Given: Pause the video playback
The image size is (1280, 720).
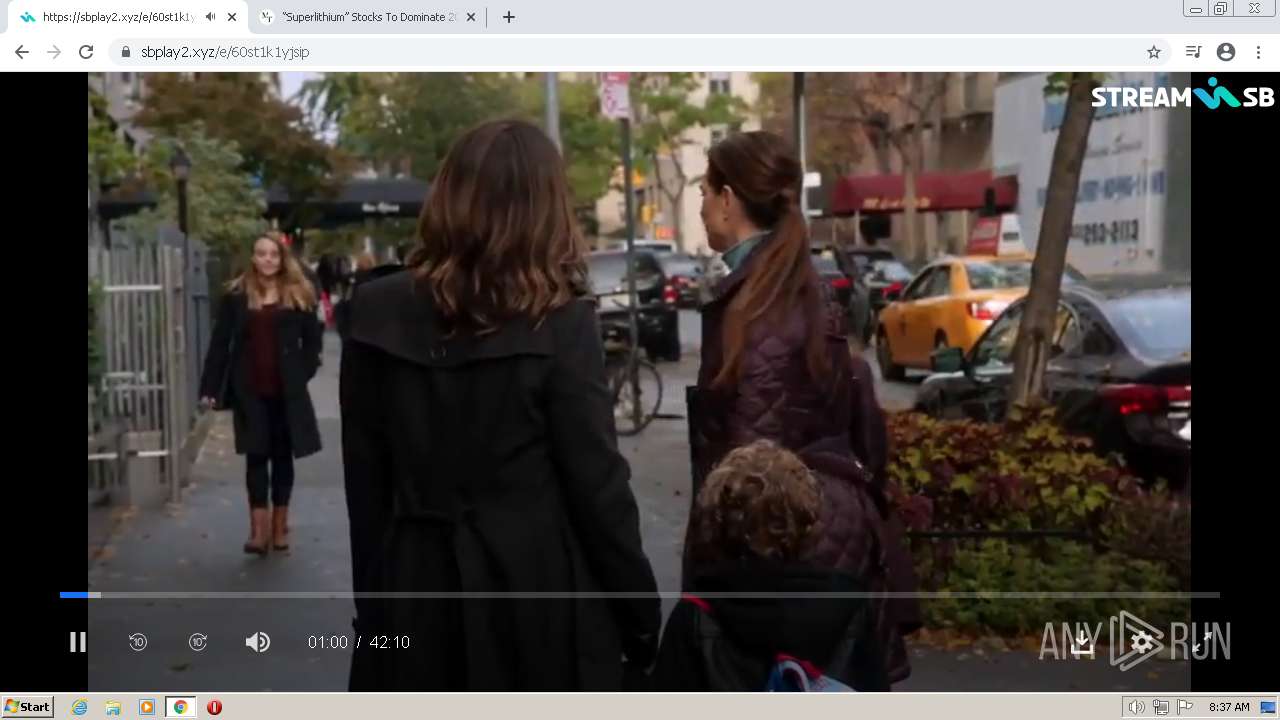Looking at the screenshot, I should [77, 642].
